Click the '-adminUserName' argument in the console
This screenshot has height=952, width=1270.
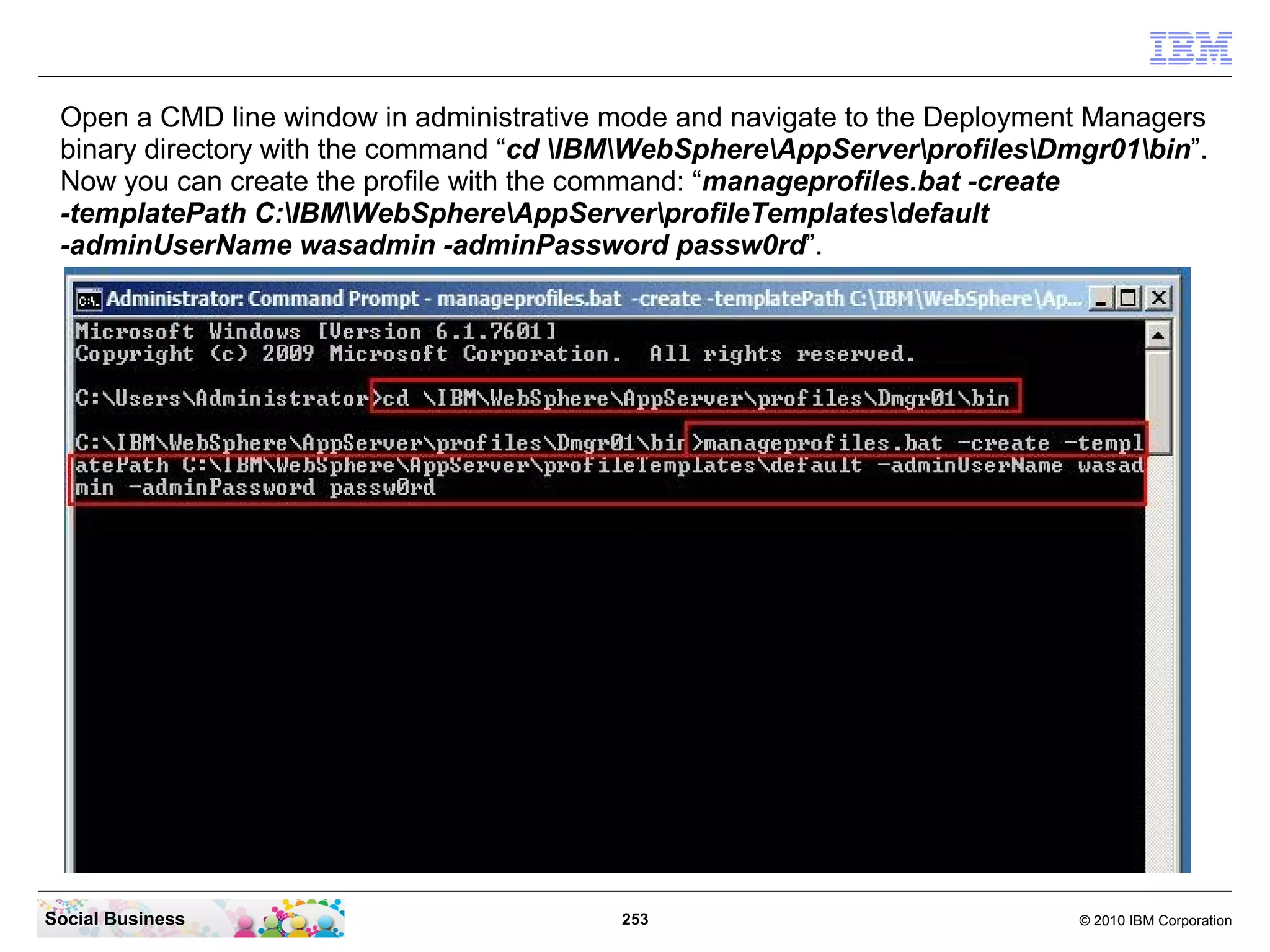point(970,465)
